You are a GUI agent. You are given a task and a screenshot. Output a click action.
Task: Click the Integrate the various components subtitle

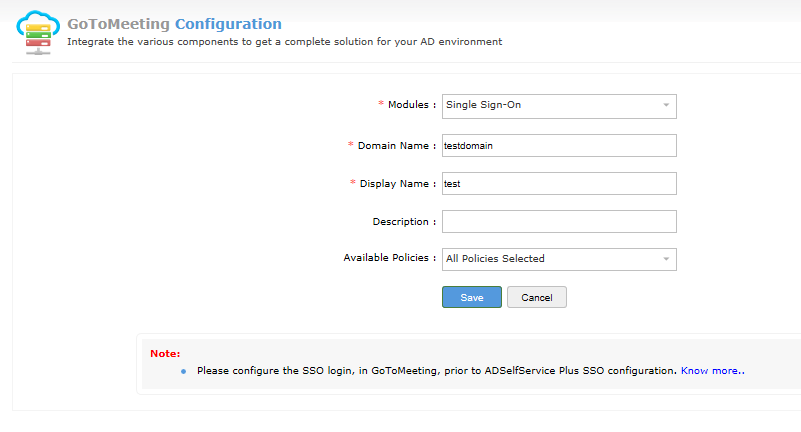tap(284, 42)
